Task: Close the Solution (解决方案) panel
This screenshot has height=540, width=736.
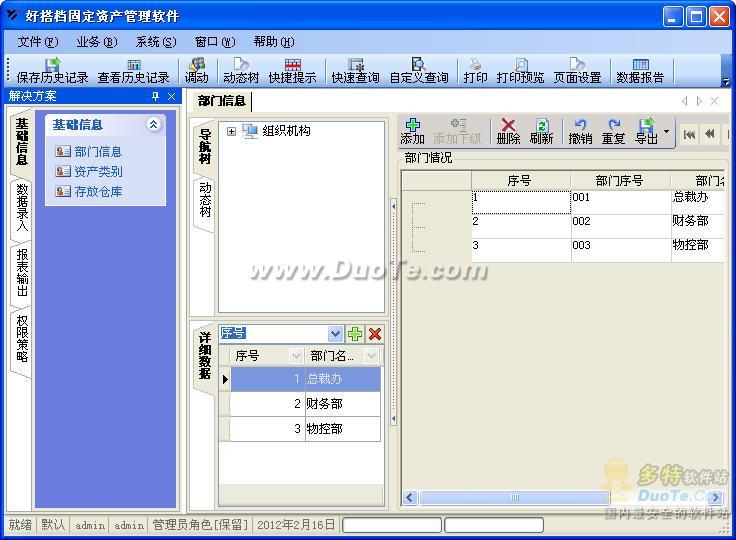Action: (x=171, y=96)
